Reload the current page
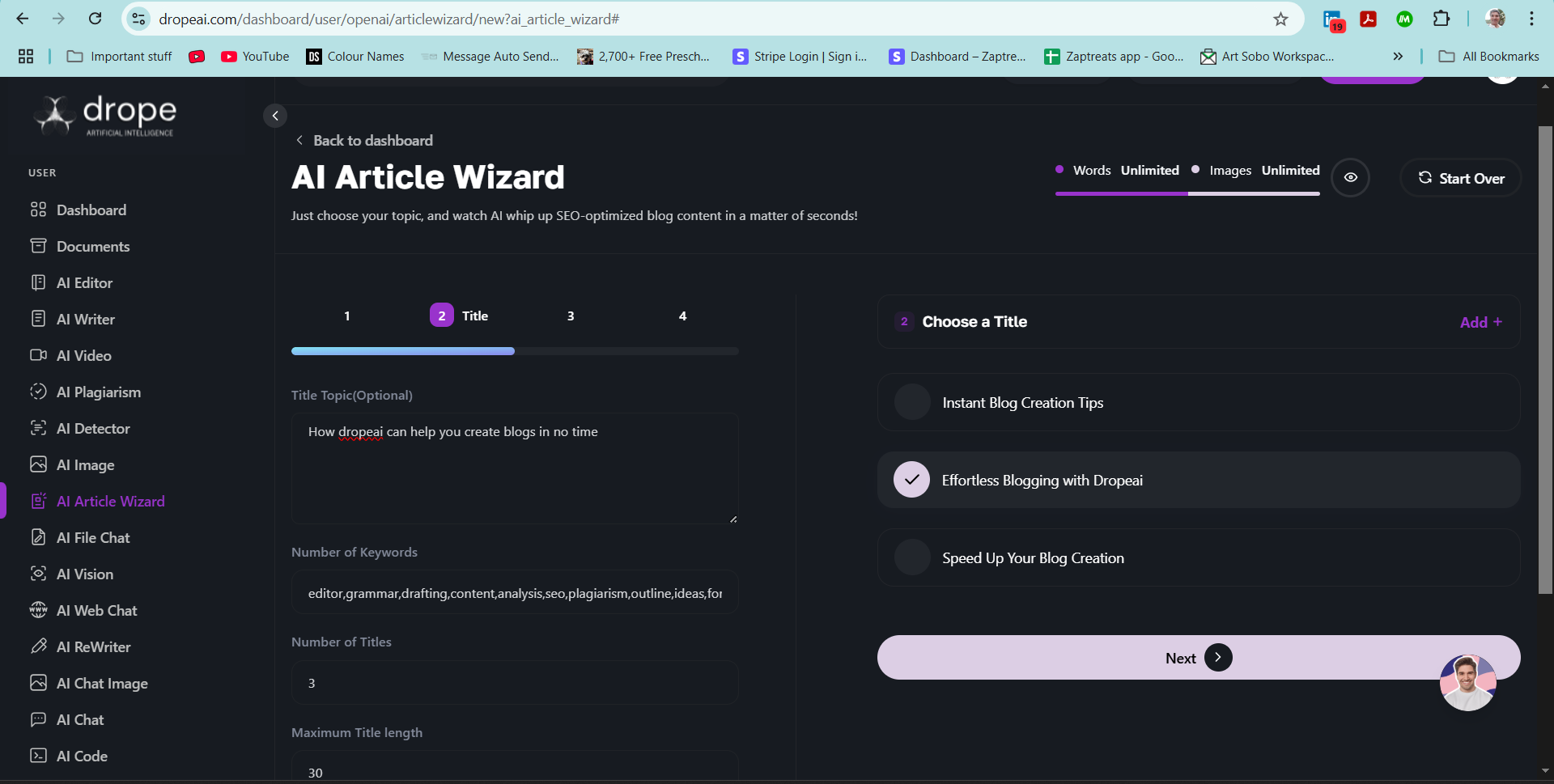This screenshot has height=784, width=1554. [95, 19]
